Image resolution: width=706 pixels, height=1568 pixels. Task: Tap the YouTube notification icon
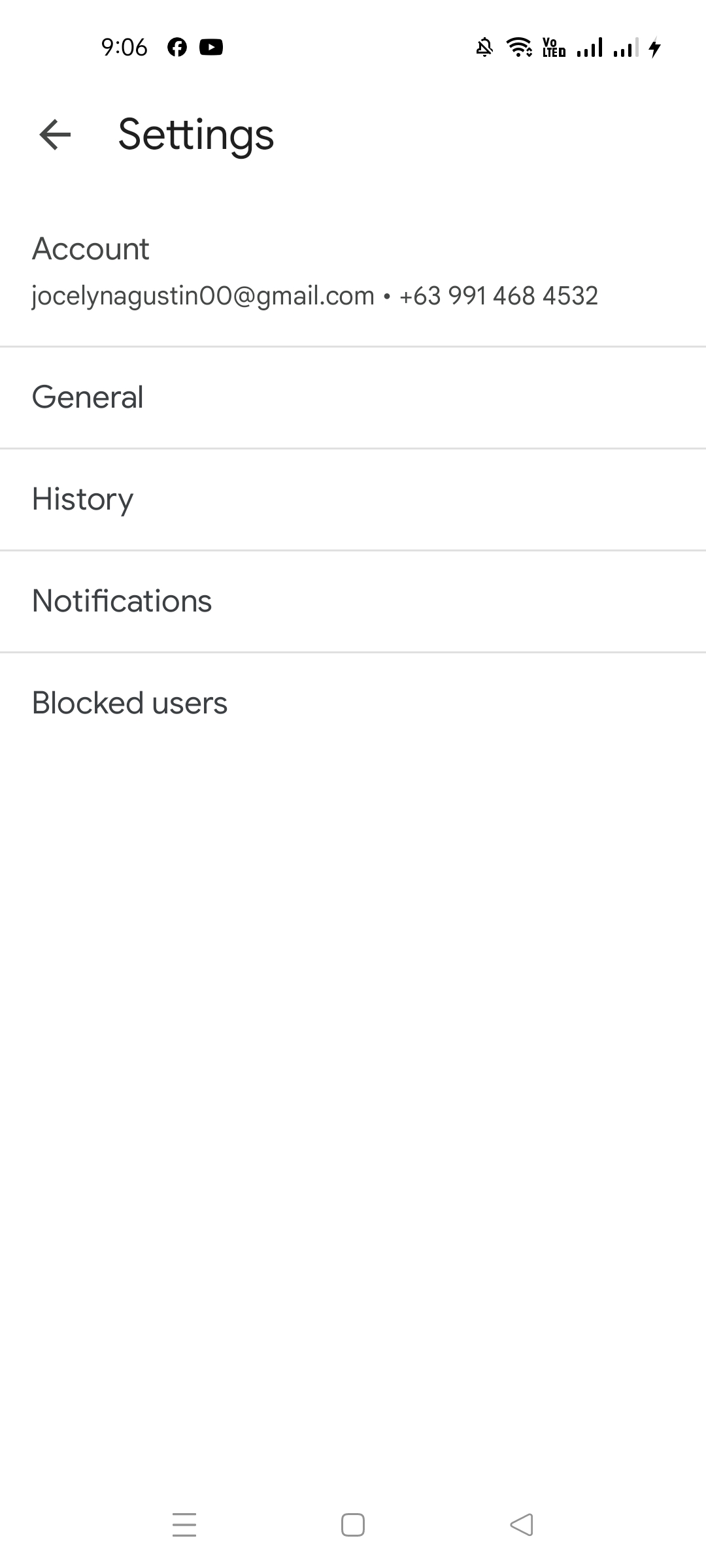click(211, 47)
